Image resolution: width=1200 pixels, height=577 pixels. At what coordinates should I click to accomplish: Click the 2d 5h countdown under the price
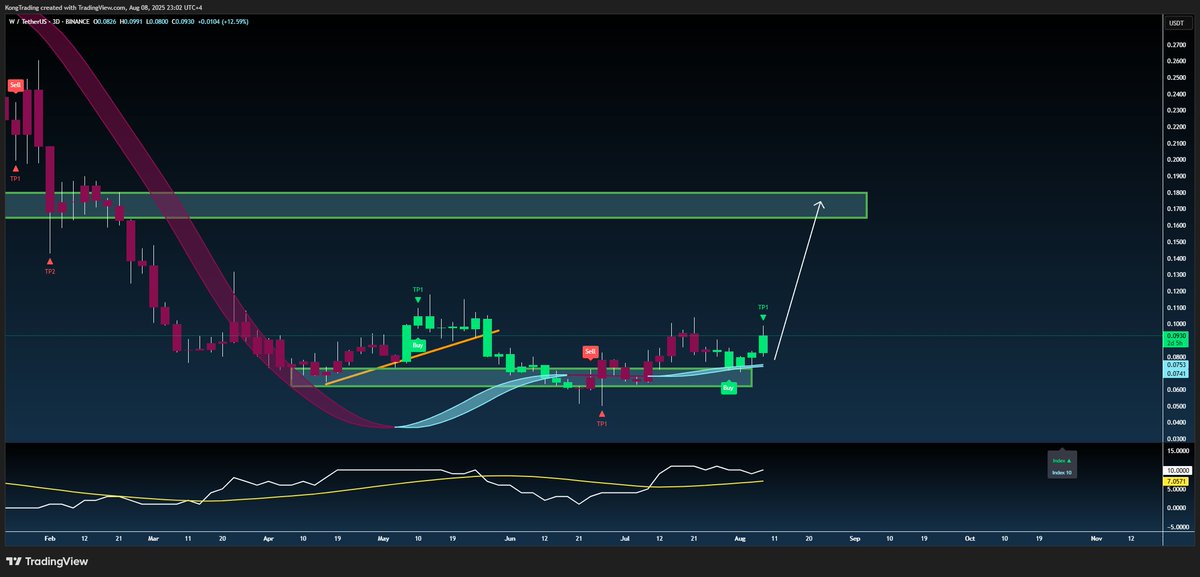coord(1176,344)
